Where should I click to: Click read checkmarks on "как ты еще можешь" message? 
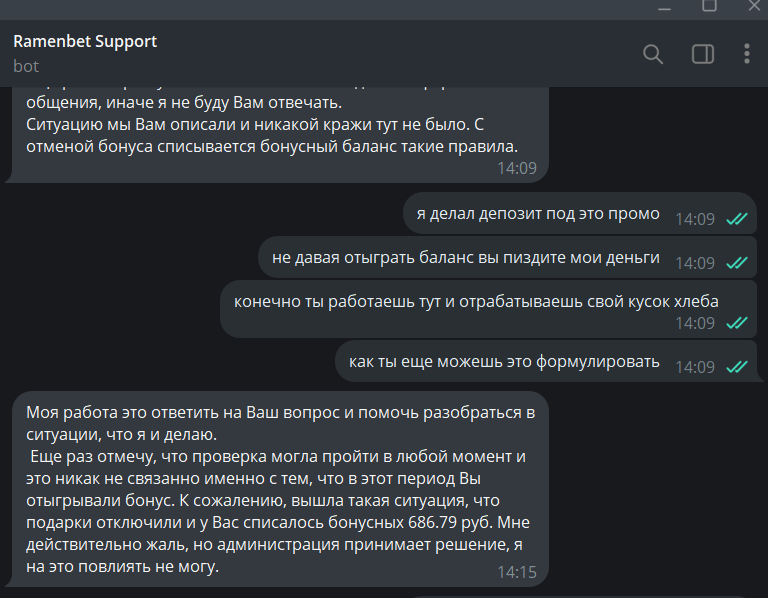(x=737, y=367)
